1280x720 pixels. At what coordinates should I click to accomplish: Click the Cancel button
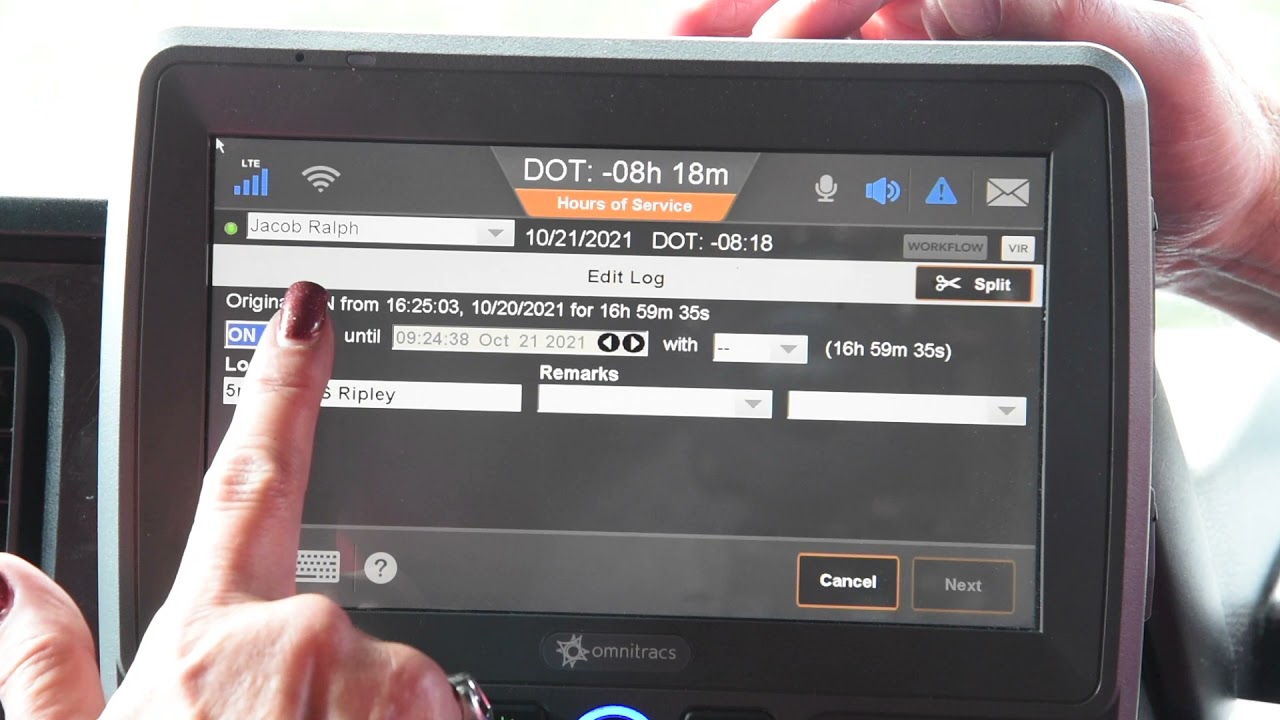pos(848,581)
